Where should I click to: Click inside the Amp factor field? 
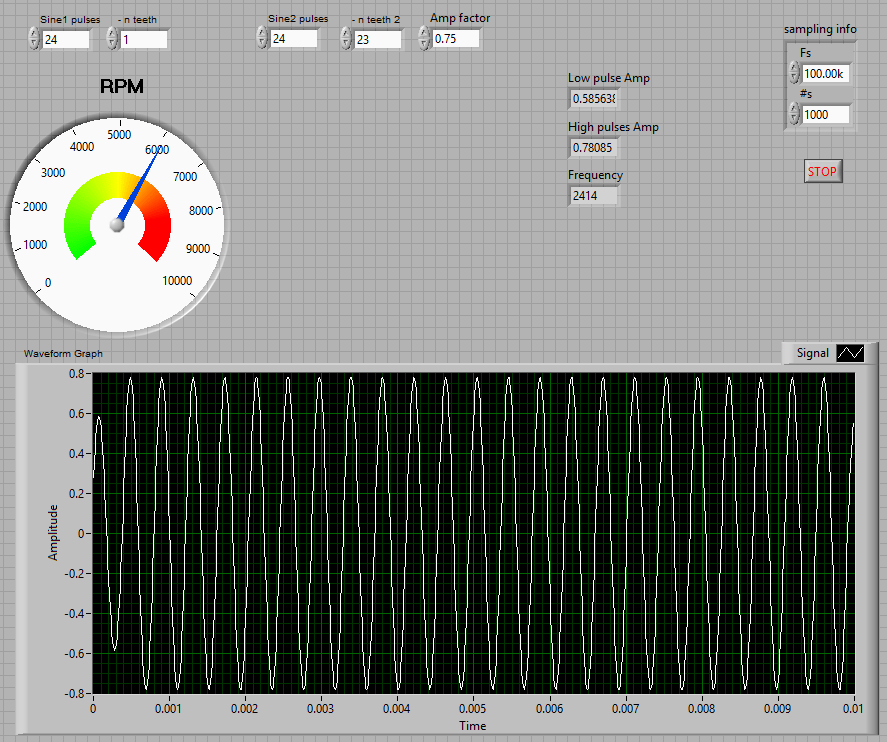[455, 38]
